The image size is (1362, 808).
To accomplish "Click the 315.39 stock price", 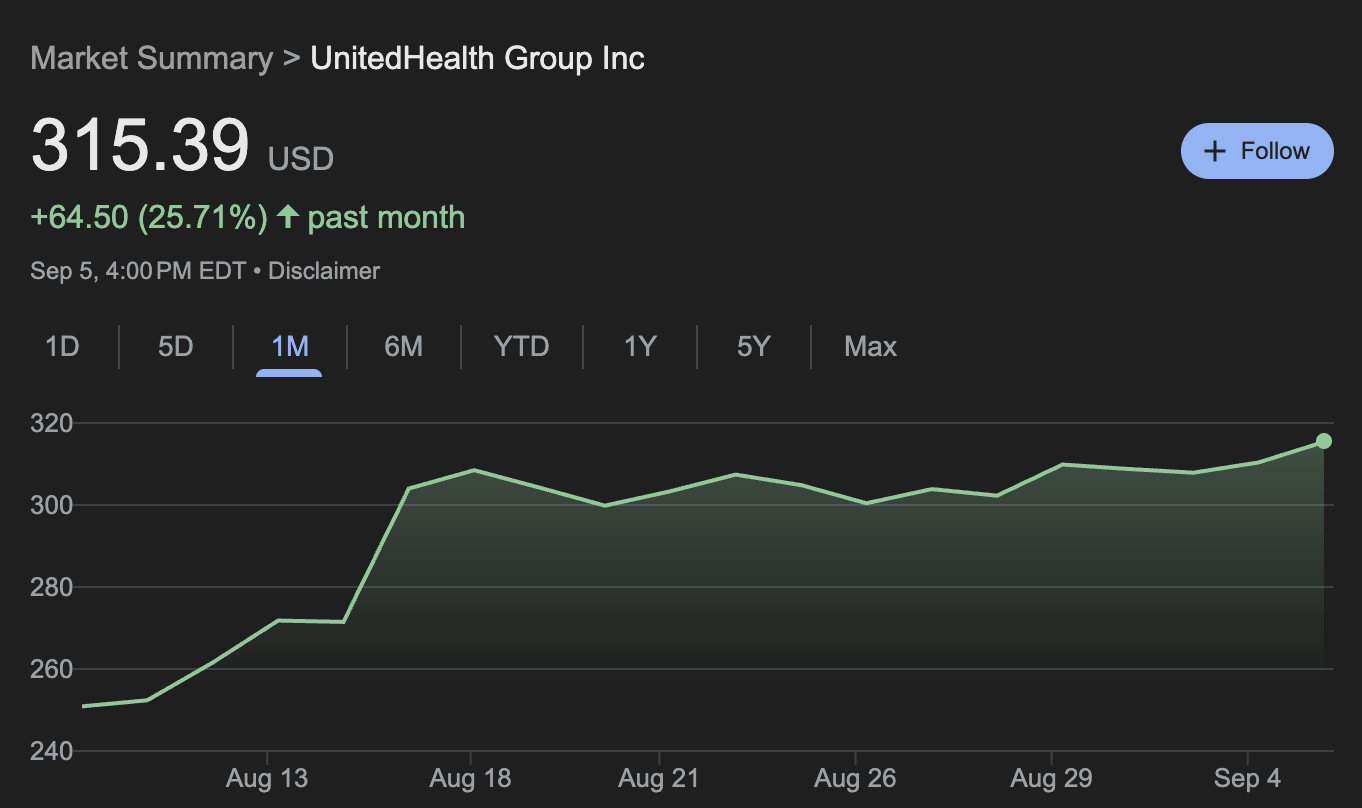I will (140, 147).
